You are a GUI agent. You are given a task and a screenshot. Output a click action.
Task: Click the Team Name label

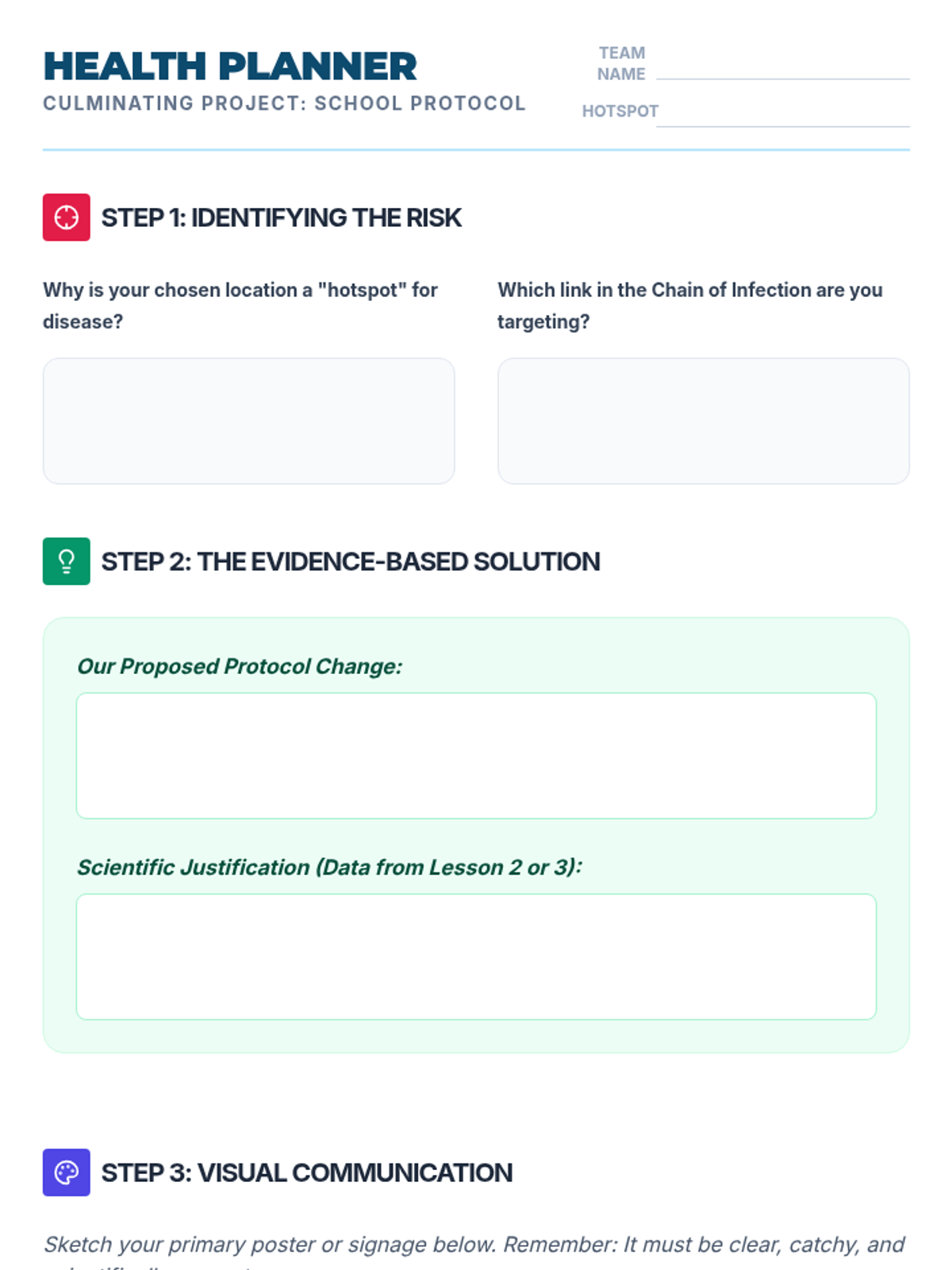(621, 63)
